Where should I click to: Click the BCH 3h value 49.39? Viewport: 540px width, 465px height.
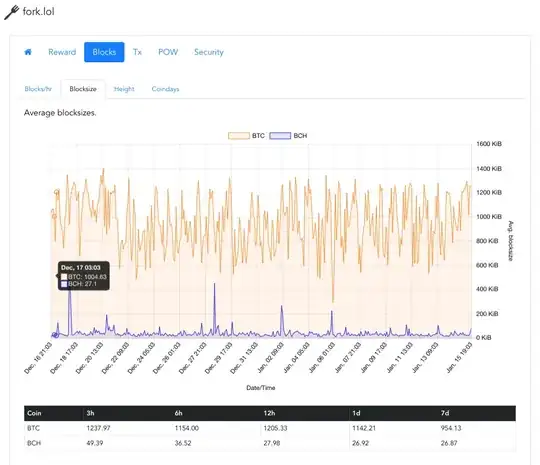(x=95, y=443)
